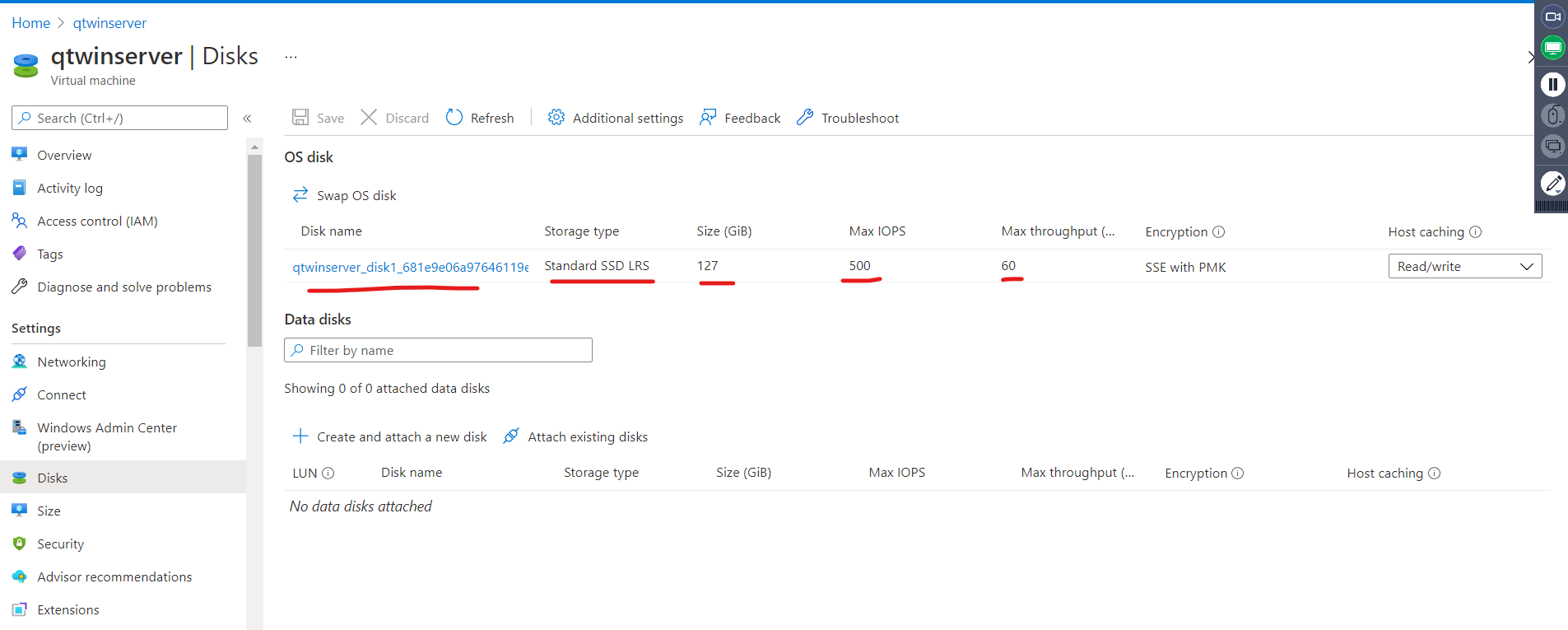The image size is (1568, 630).
Task: Click the Refresh circular arrow icon
Action: click(454, 118)
